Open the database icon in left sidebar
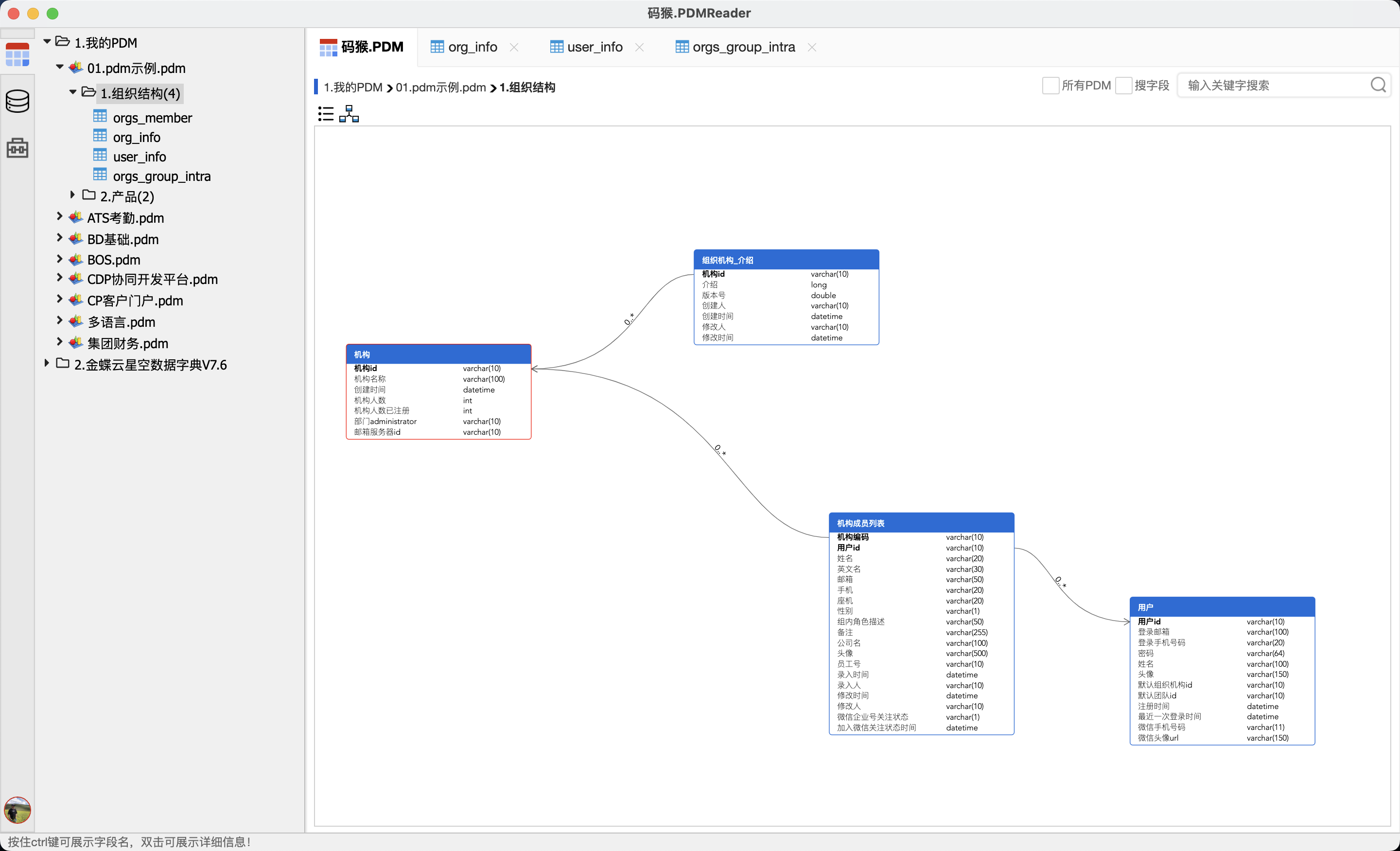Image resolution: width=1400 pixels, height=851 pixels. point(17,101)
